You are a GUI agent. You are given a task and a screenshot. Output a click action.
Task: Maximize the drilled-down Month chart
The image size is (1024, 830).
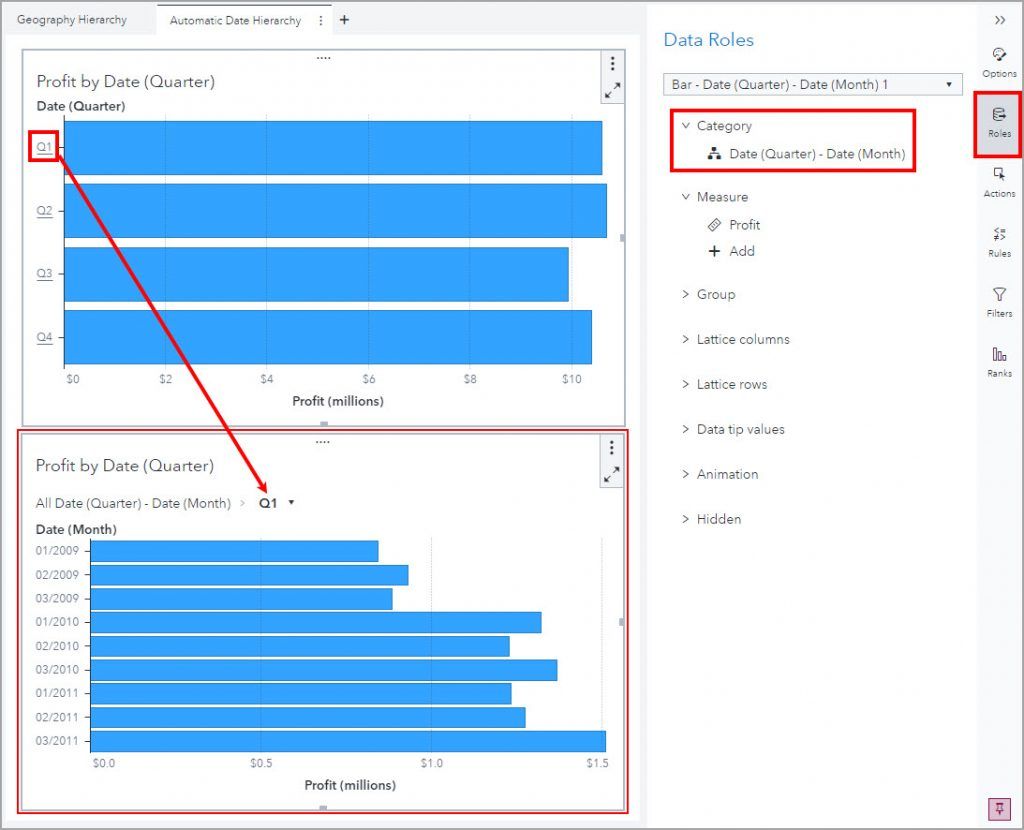613,475
